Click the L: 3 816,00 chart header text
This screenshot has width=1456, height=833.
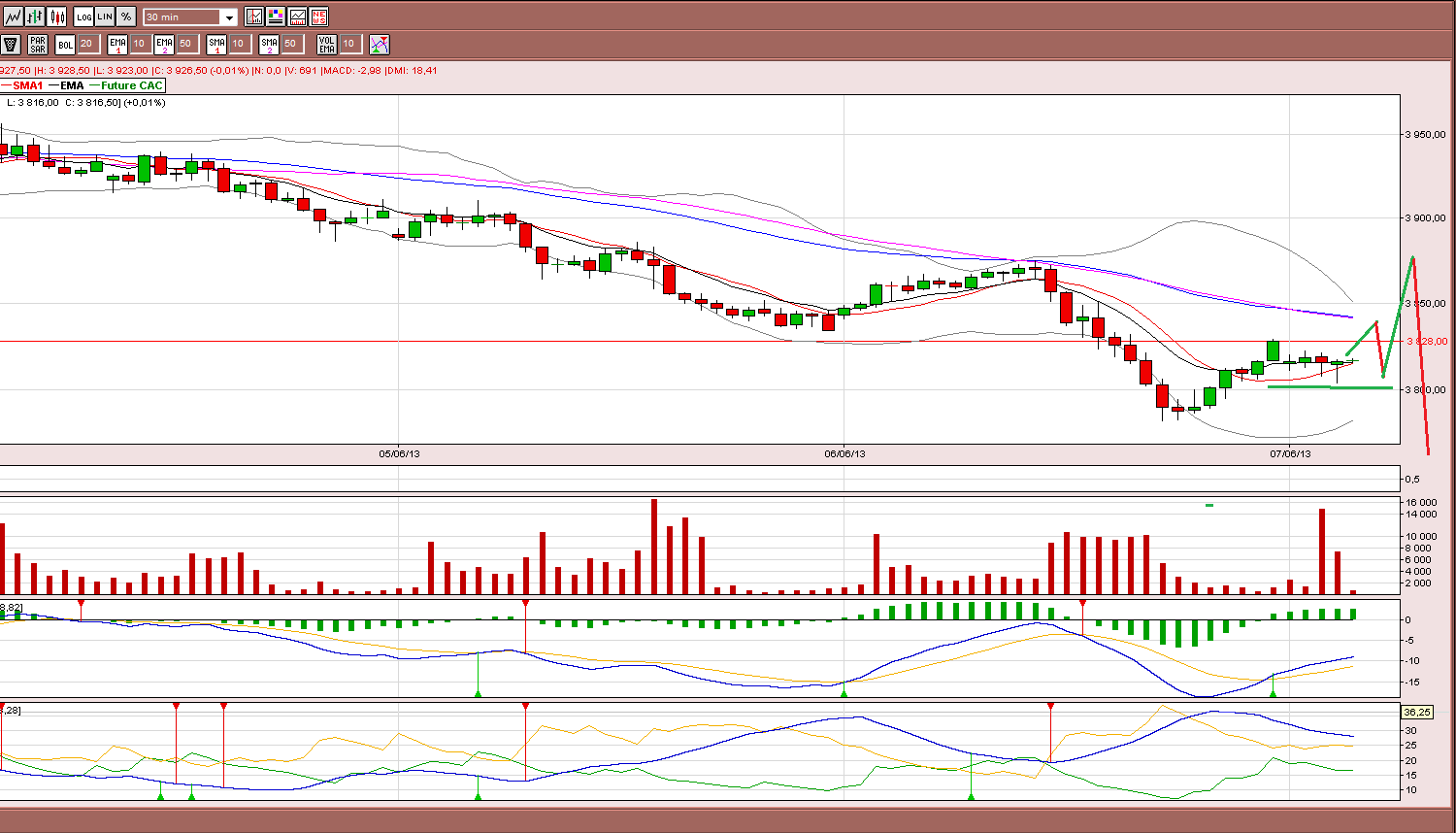pos(33,102)
